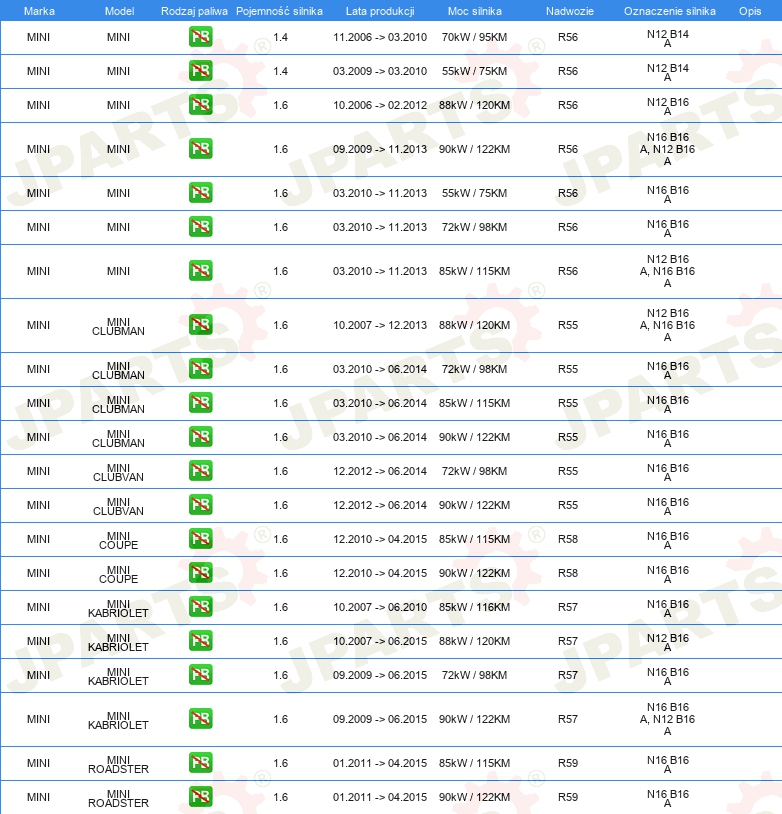This screenshot has width=782, height=814.
Task: Click MINI ROADSTER in the 85kW / 115KM row
Action: (118, 765)
